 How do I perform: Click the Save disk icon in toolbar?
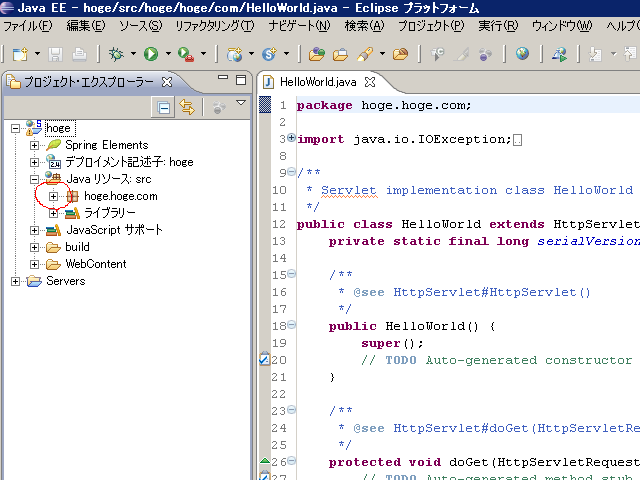tap(55, 53)
